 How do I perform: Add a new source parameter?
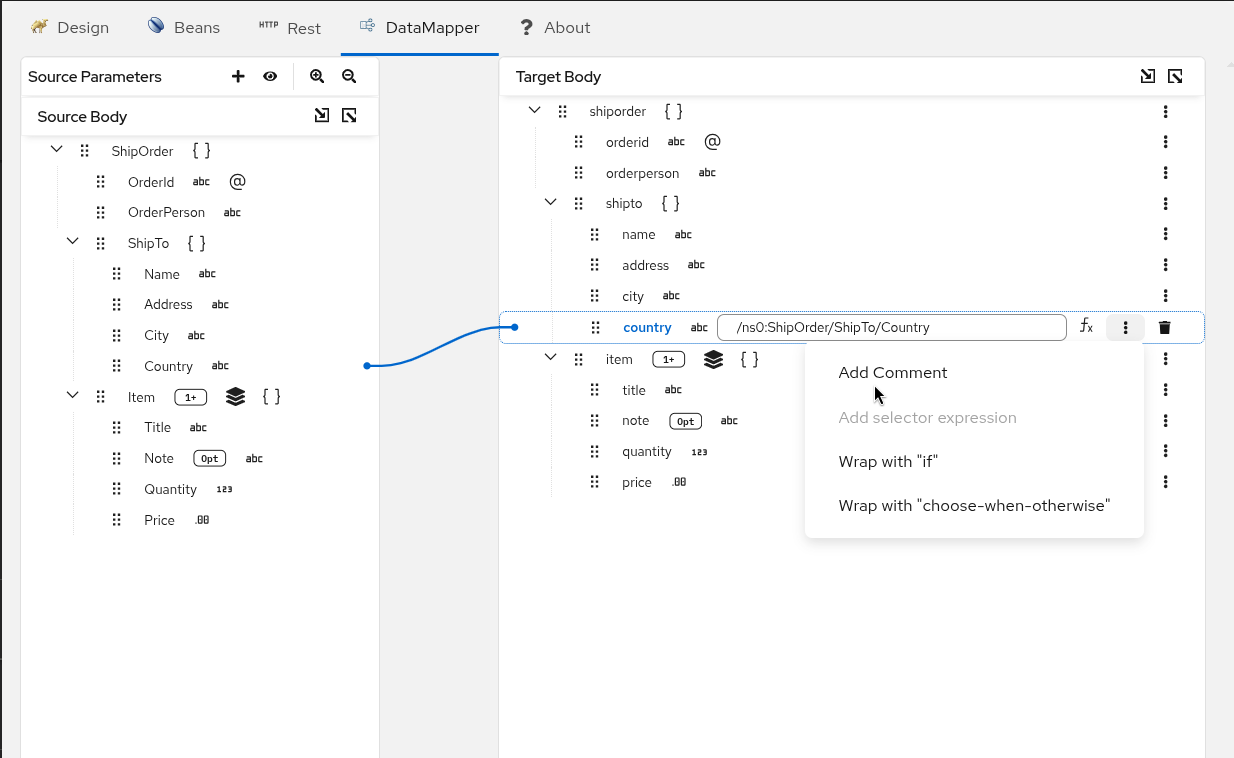click(238, 76)
